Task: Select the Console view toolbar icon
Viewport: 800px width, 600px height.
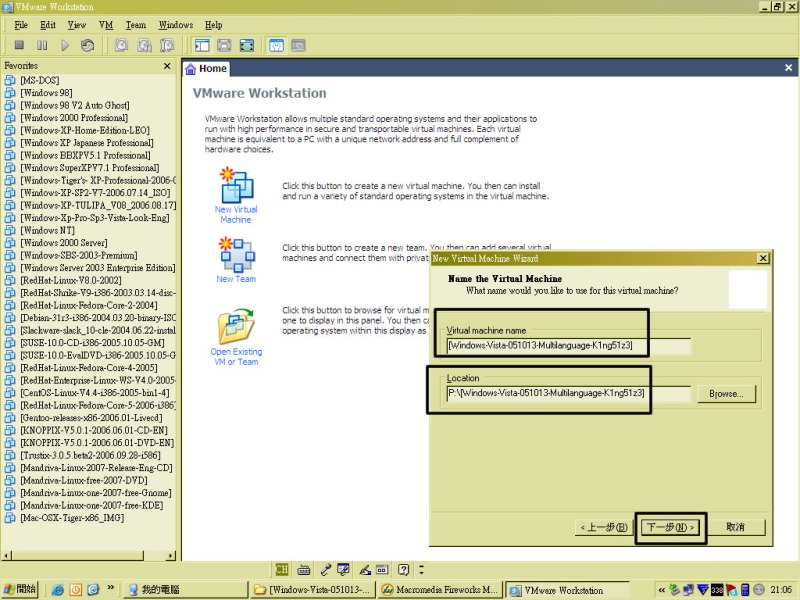Action: tap(298, 45)
